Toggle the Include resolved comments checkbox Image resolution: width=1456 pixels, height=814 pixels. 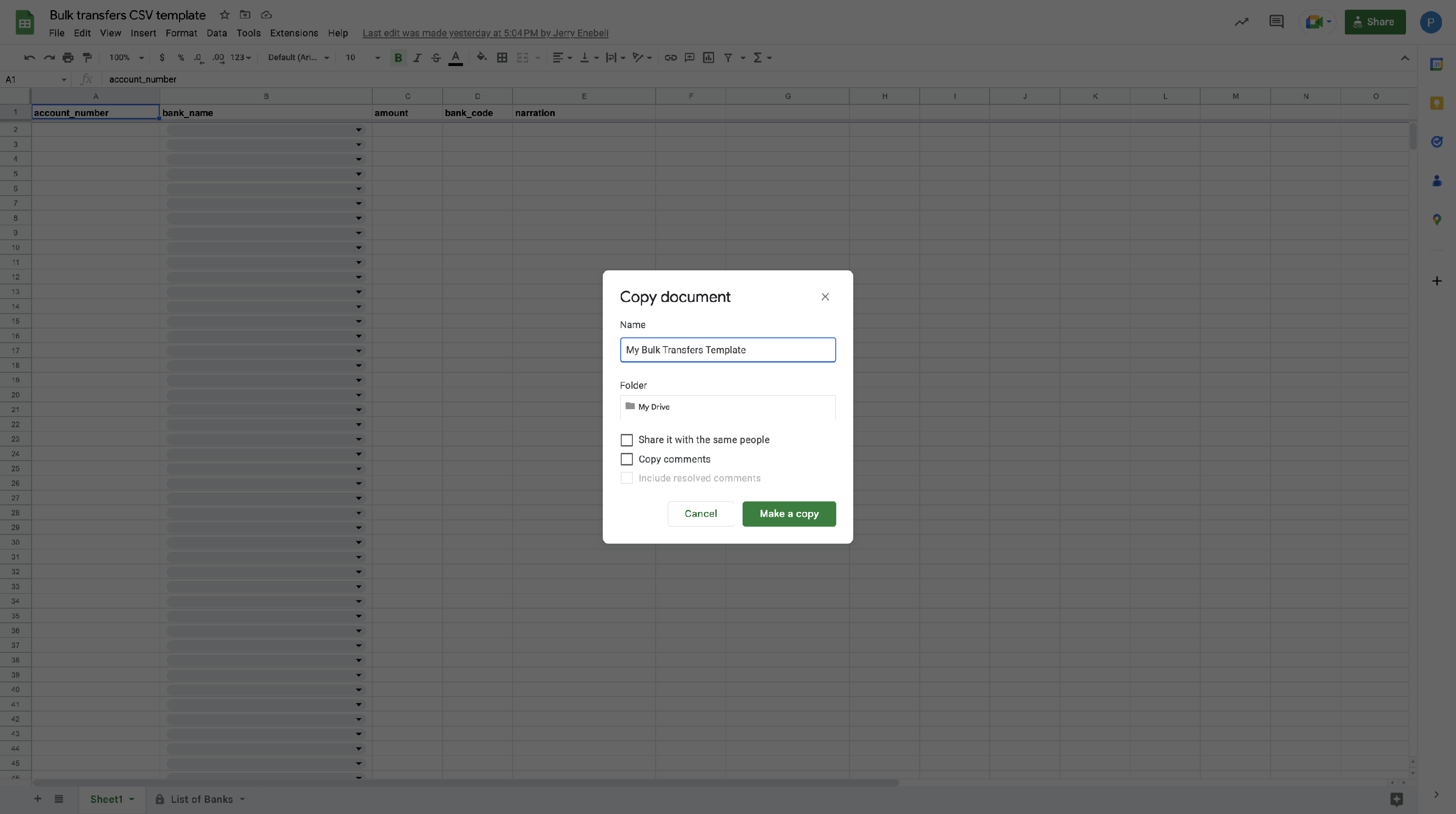[x=626, y=478]
